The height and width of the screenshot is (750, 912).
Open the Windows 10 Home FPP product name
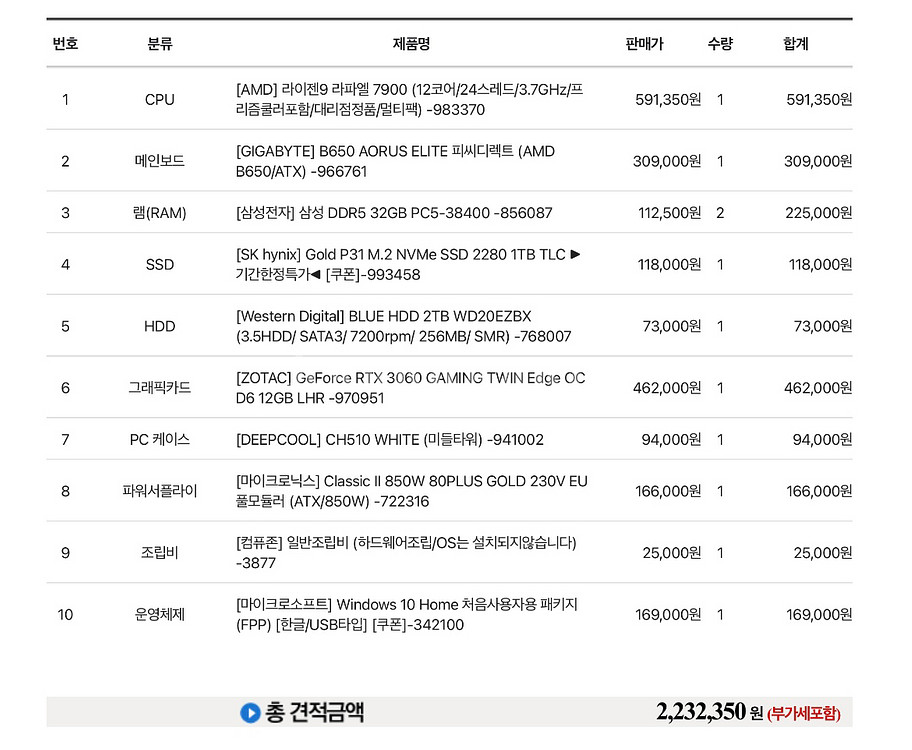pos(407,614)
